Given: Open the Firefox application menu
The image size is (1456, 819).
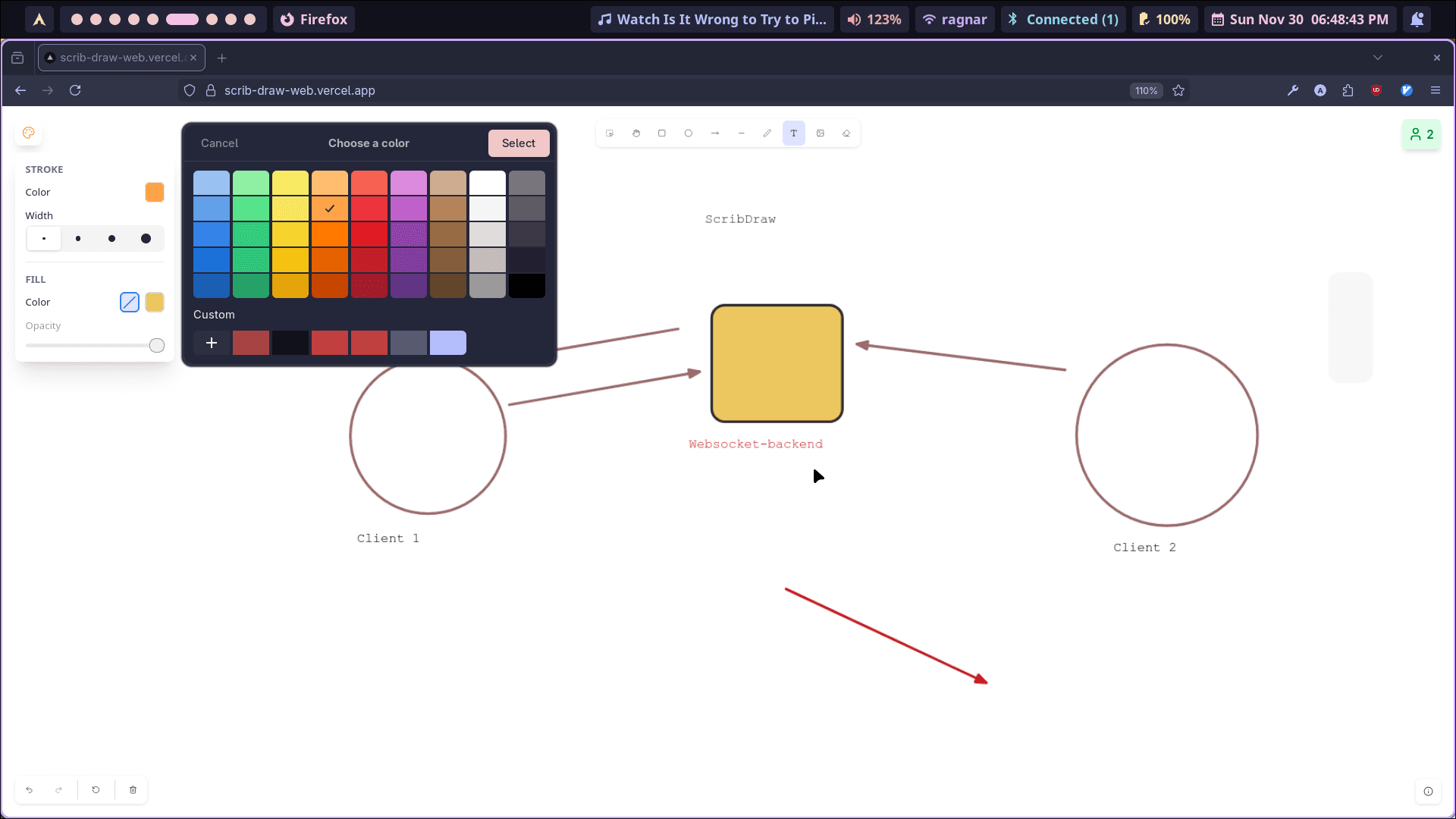Looking at the screenshot, I should pos(1436,90).
